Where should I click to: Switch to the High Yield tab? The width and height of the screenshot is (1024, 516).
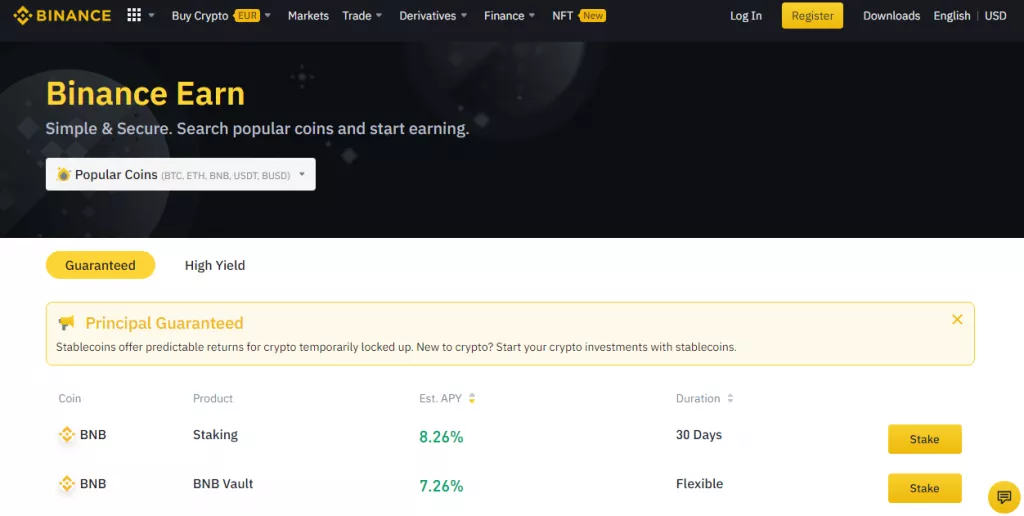tap(215, 265)
